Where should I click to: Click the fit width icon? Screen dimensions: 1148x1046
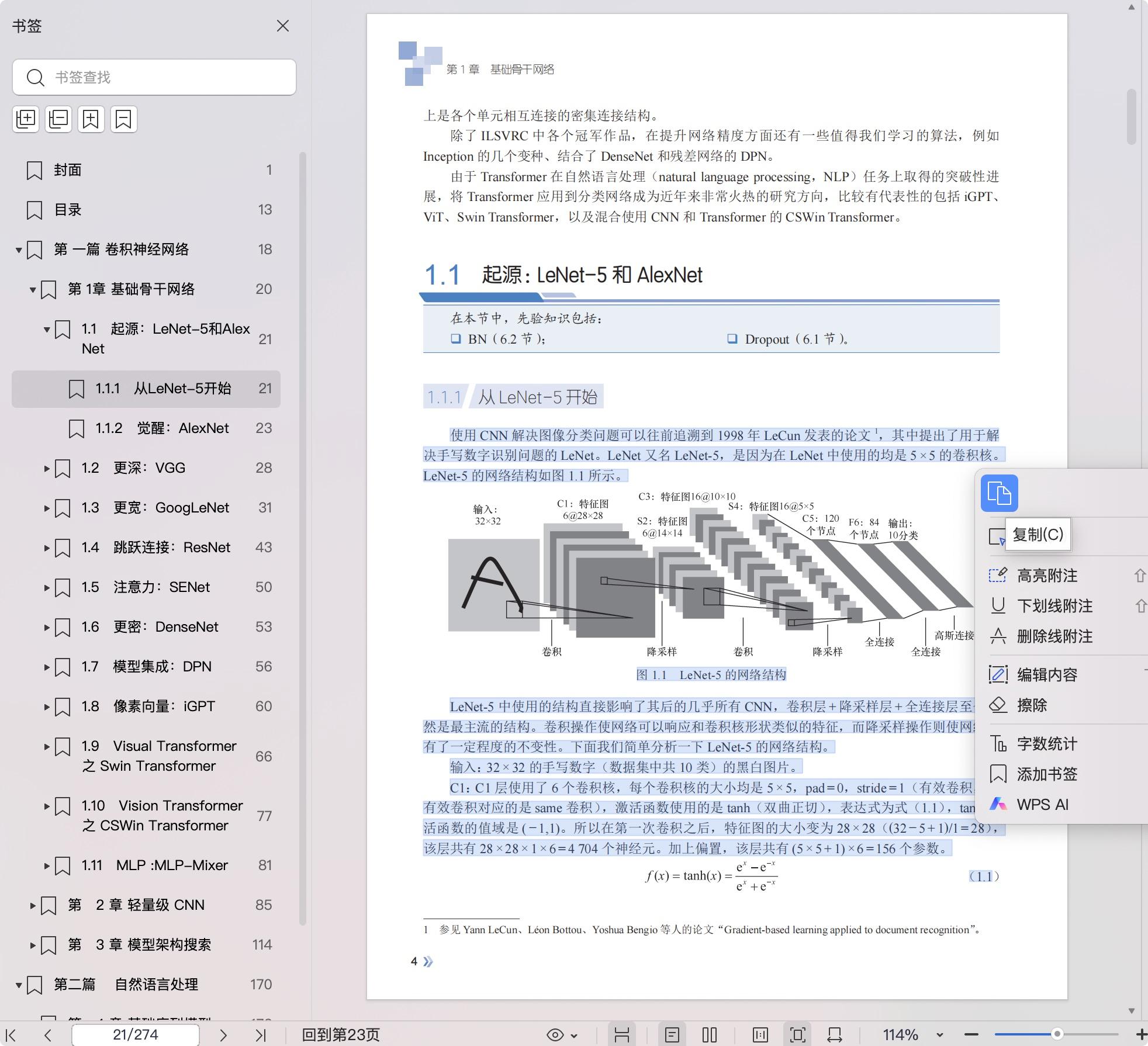click(x=835, y=1035)
